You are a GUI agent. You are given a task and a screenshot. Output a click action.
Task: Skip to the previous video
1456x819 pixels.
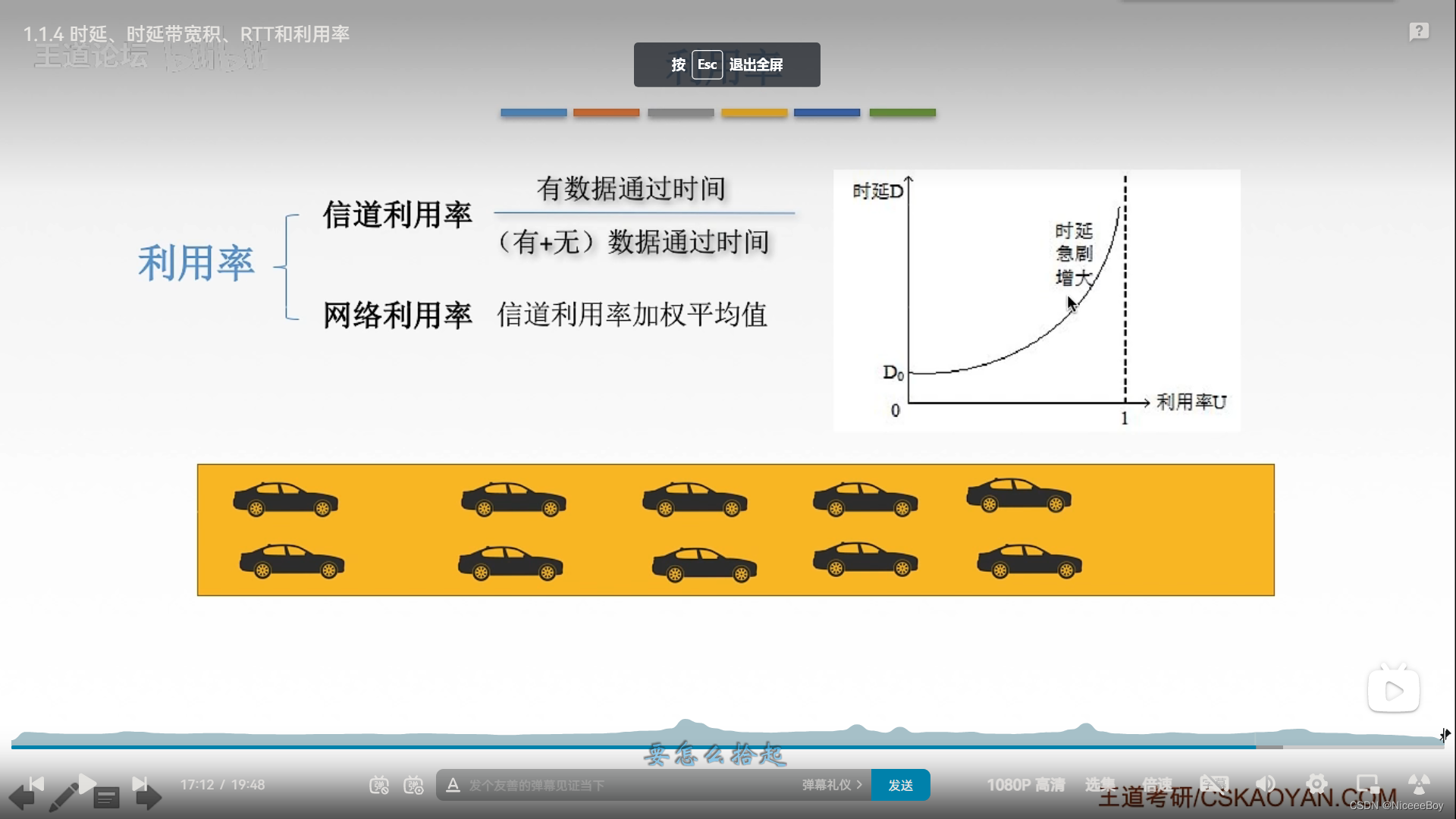coord(36,783)
